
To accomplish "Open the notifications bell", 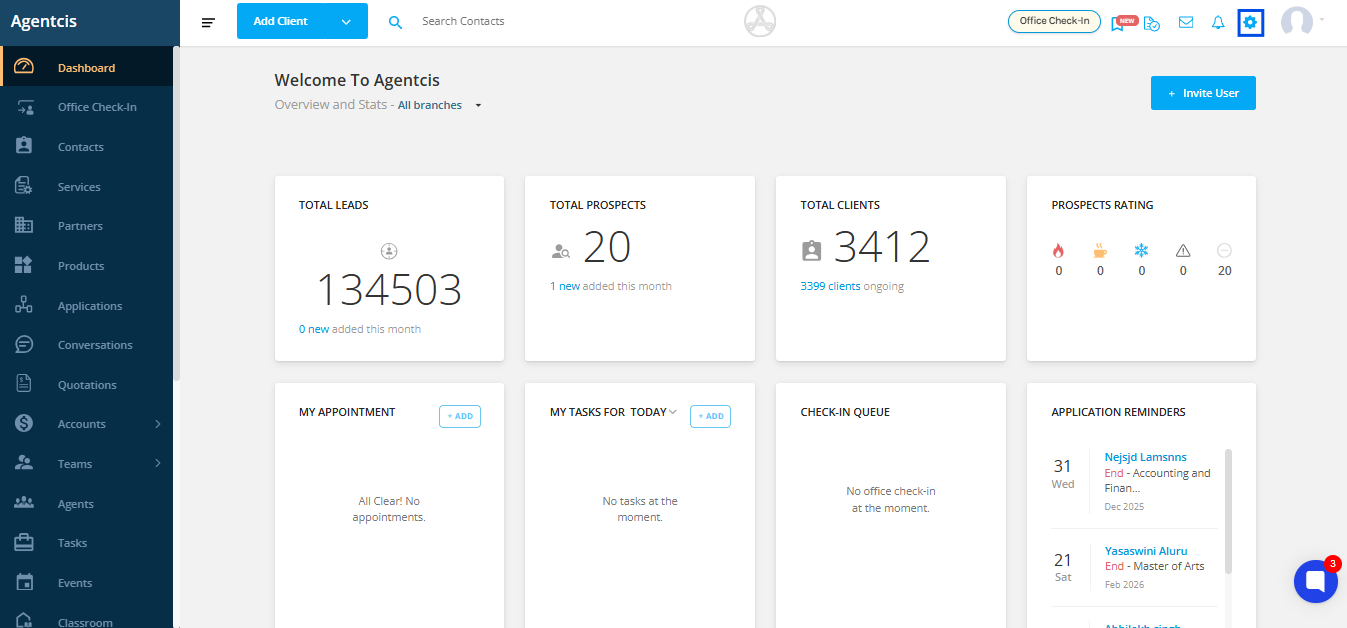I will click(1218, 22).
